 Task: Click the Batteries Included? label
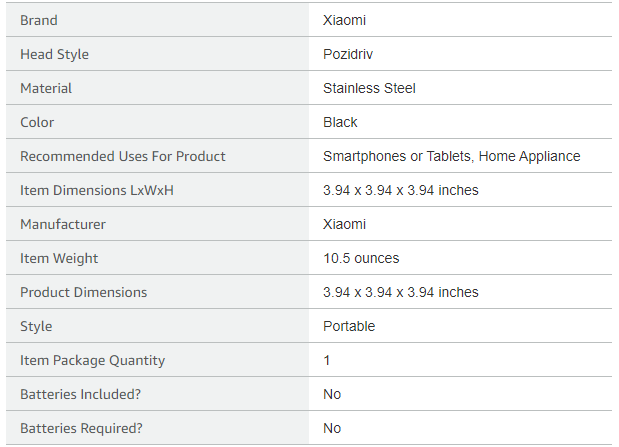pyautogui.click(x=81, y=394)
